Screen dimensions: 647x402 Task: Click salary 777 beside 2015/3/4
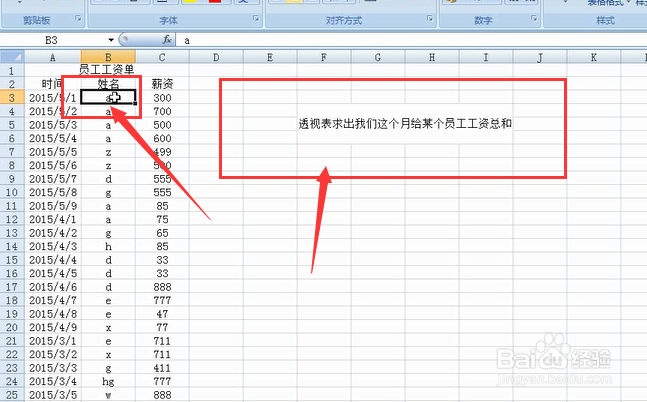click(162, 381)
